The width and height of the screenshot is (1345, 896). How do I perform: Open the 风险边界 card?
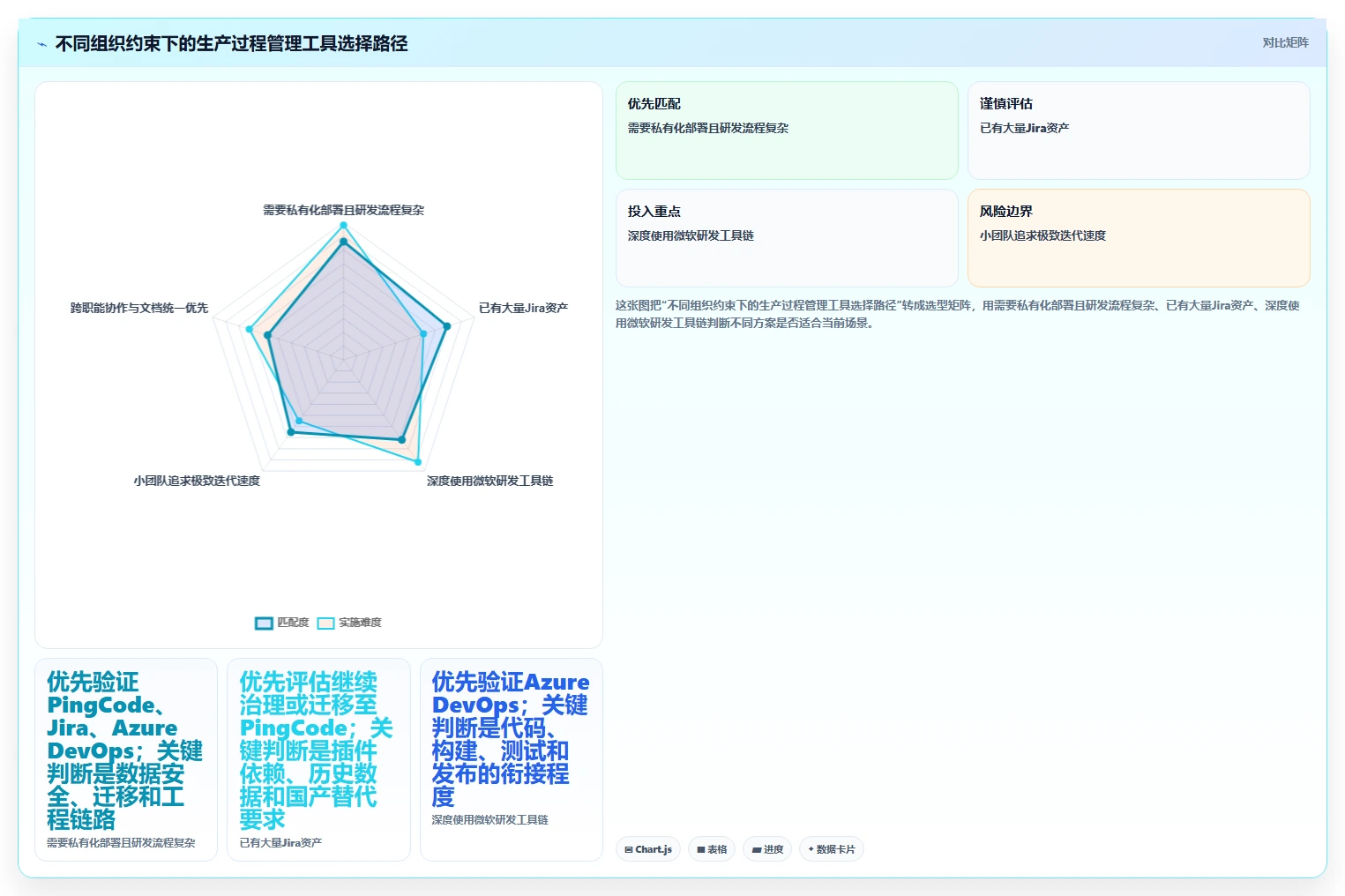pos(1139,238)
